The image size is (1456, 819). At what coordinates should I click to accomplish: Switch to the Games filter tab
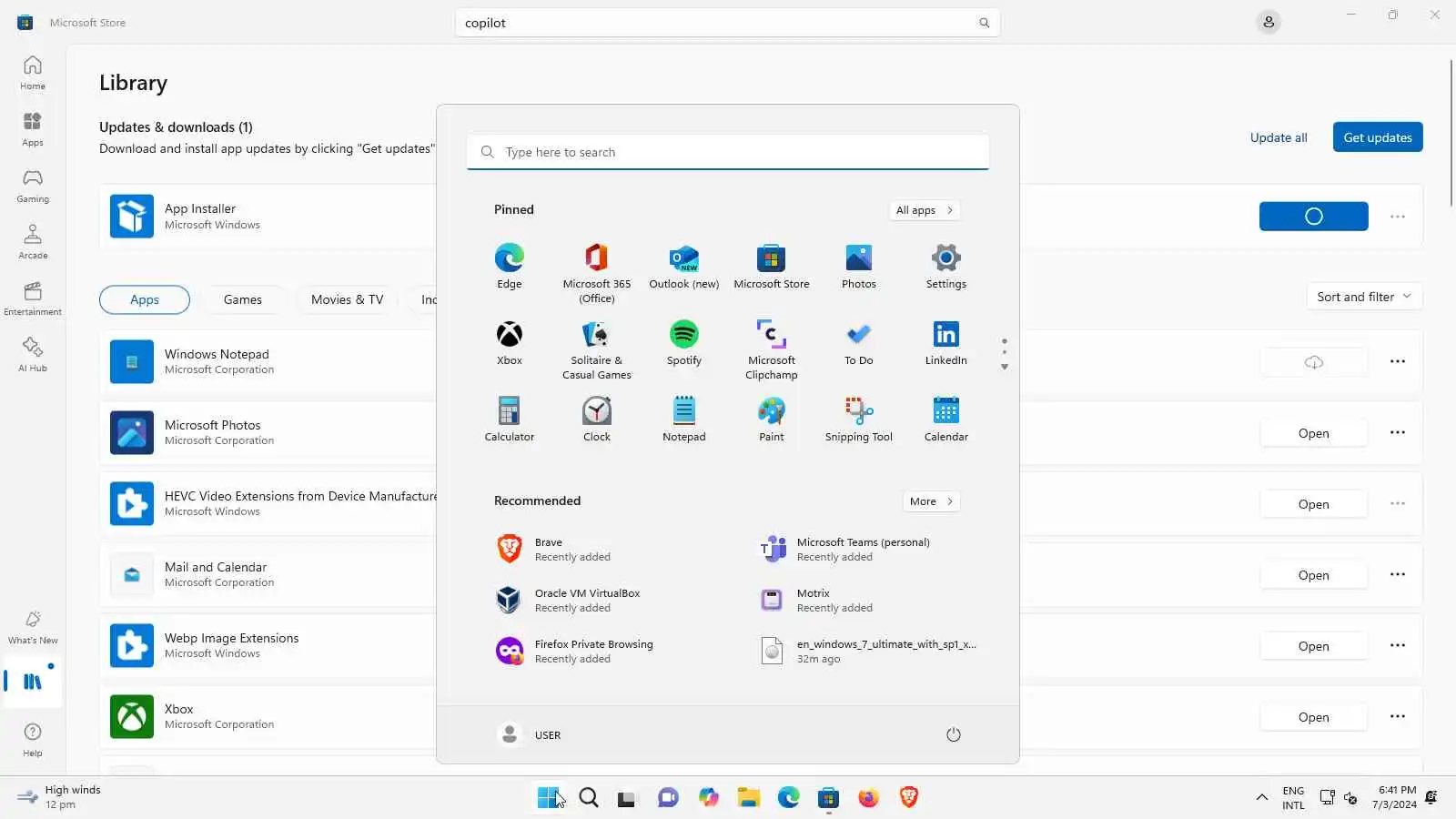click(x=243, y=299)
